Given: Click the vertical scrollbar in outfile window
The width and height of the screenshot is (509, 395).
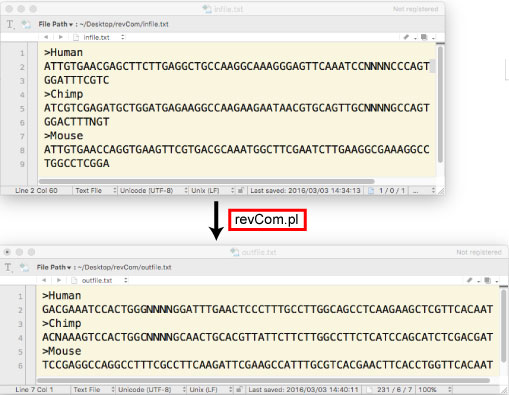Looking at the screenshot, I should pos(503,327).
